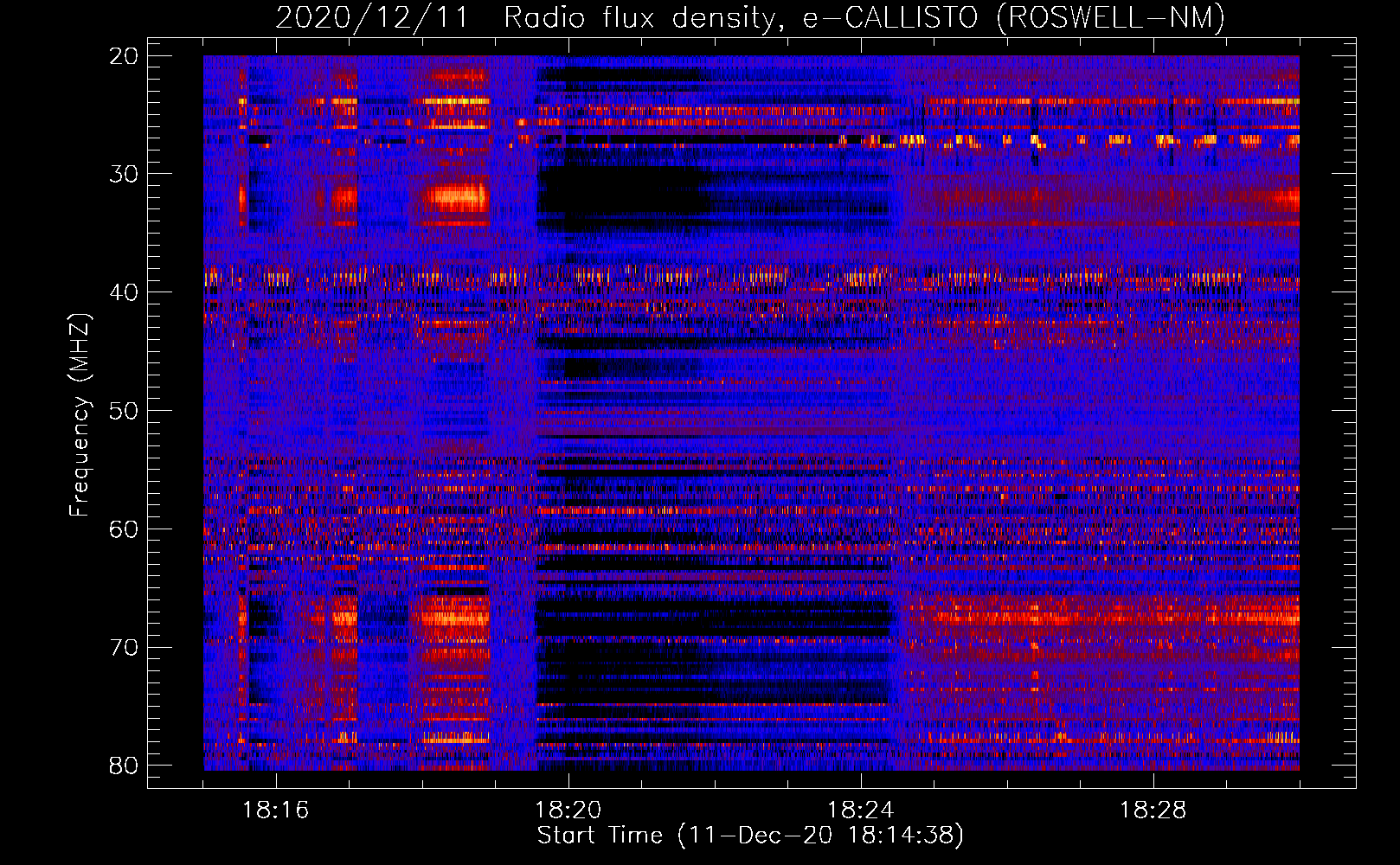Screen dimensions: 1400x865
Task: Click the 50 frequency tick label
Action: click(124, 411)
